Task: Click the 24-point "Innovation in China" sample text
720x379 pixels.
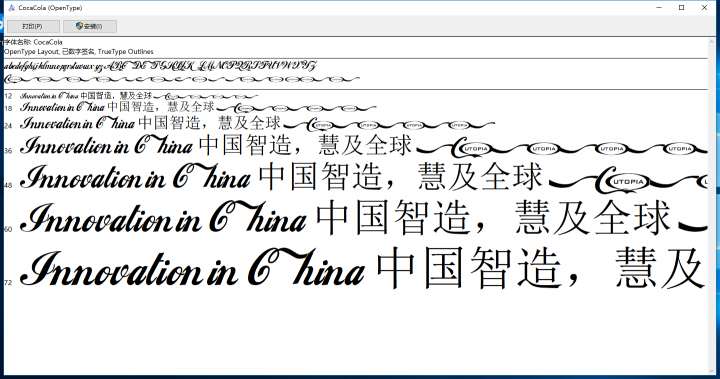Action: [x=77, y=123]
